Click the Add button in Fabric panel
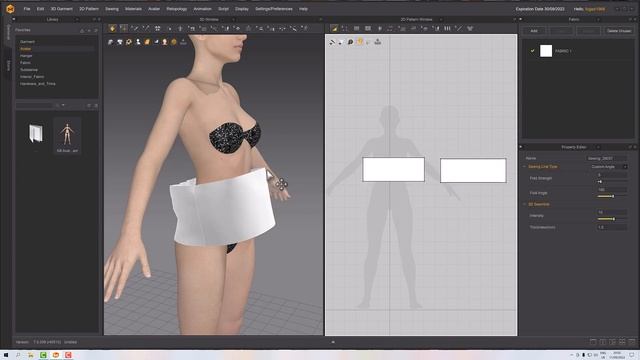This screenshot has height=360, width=640. pyautogui.click(x=534, y=31)
